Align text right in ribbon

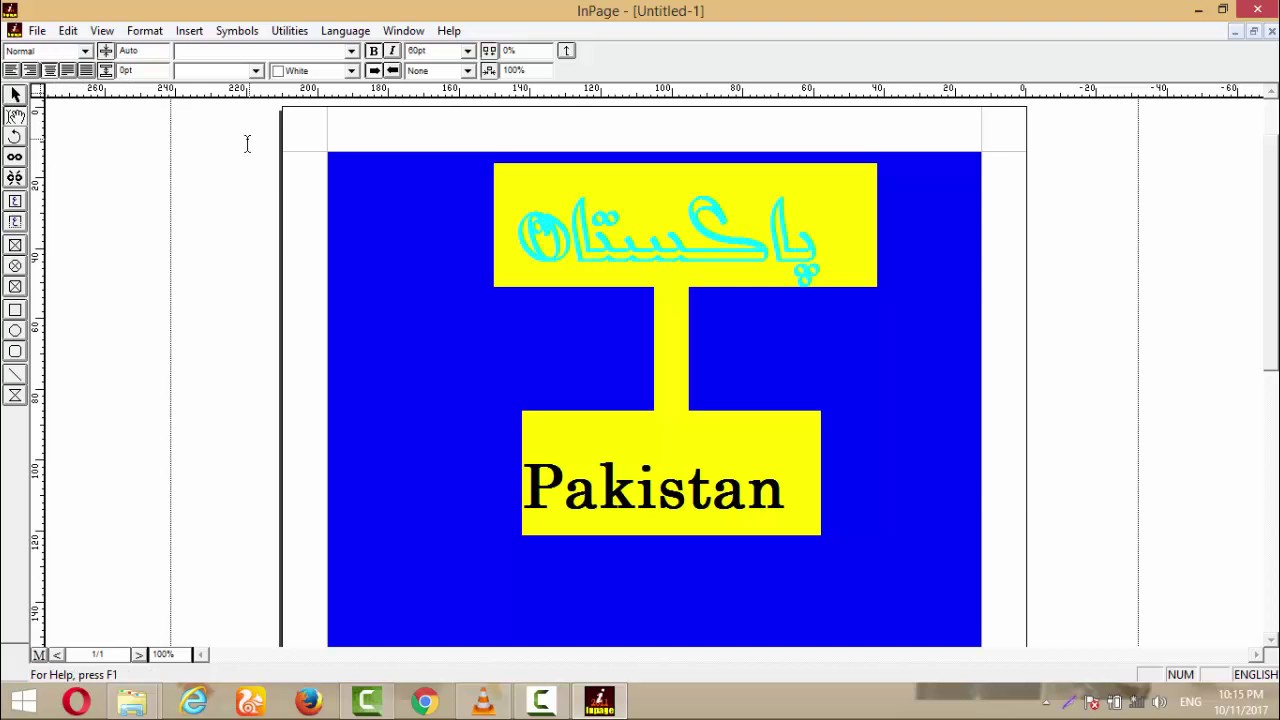tap(30, 70)
